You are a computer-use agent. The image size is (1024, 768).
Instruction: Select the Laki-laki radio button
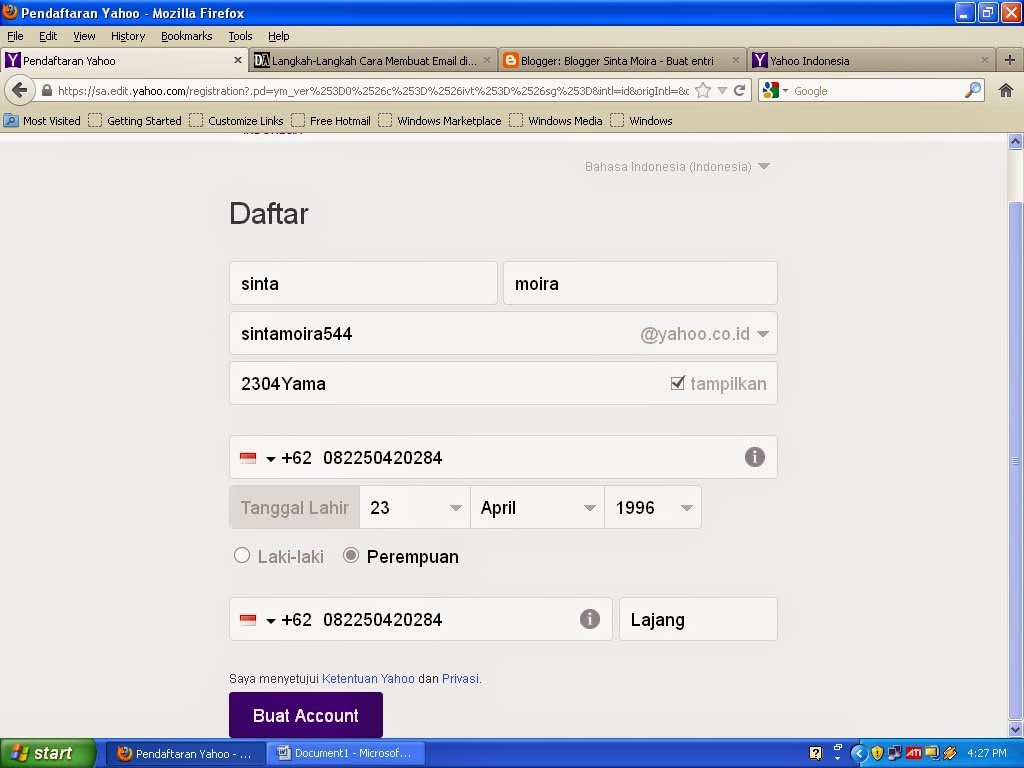242,556
